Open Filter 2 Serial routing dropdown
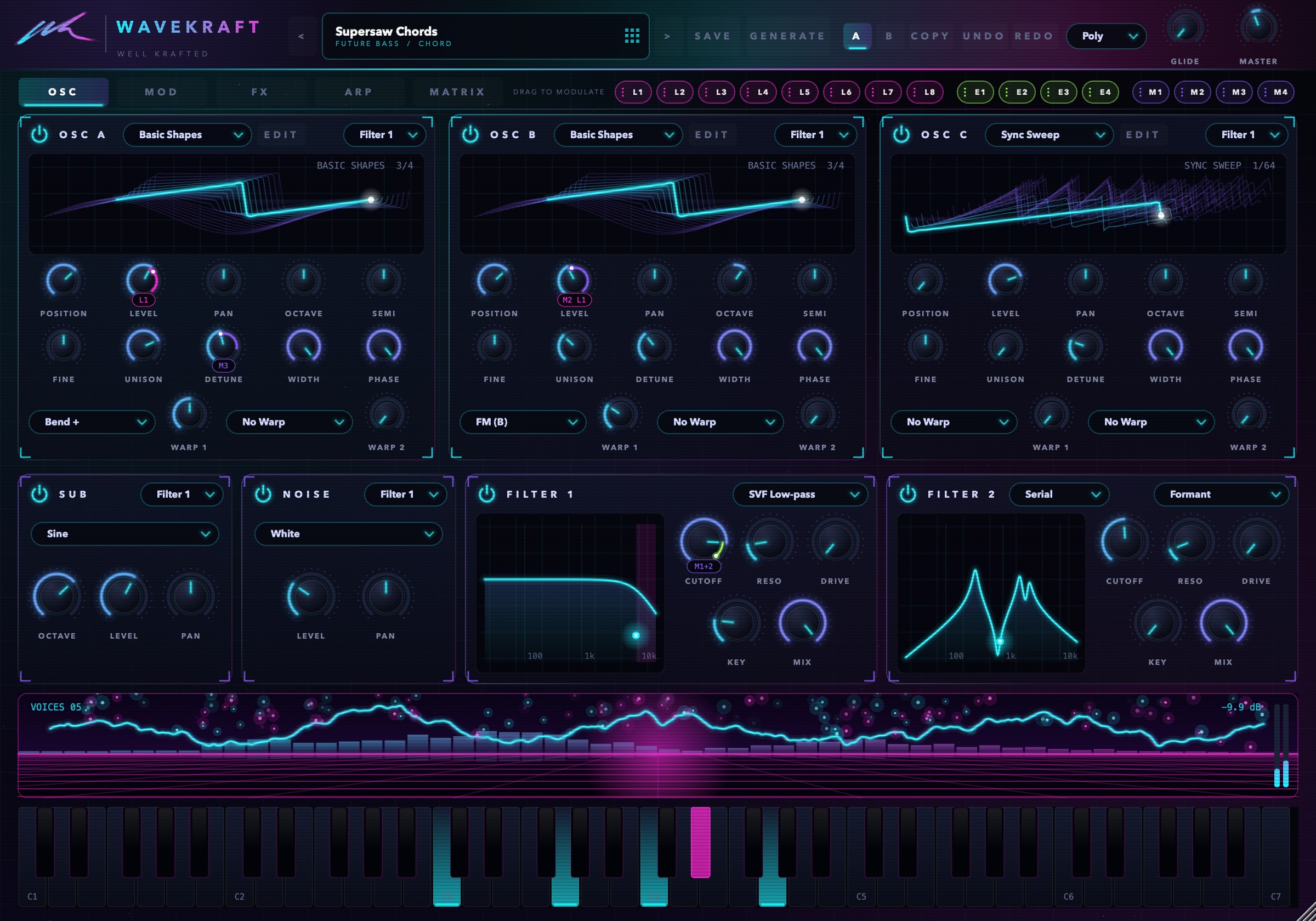 click(x=1059, y=494)
